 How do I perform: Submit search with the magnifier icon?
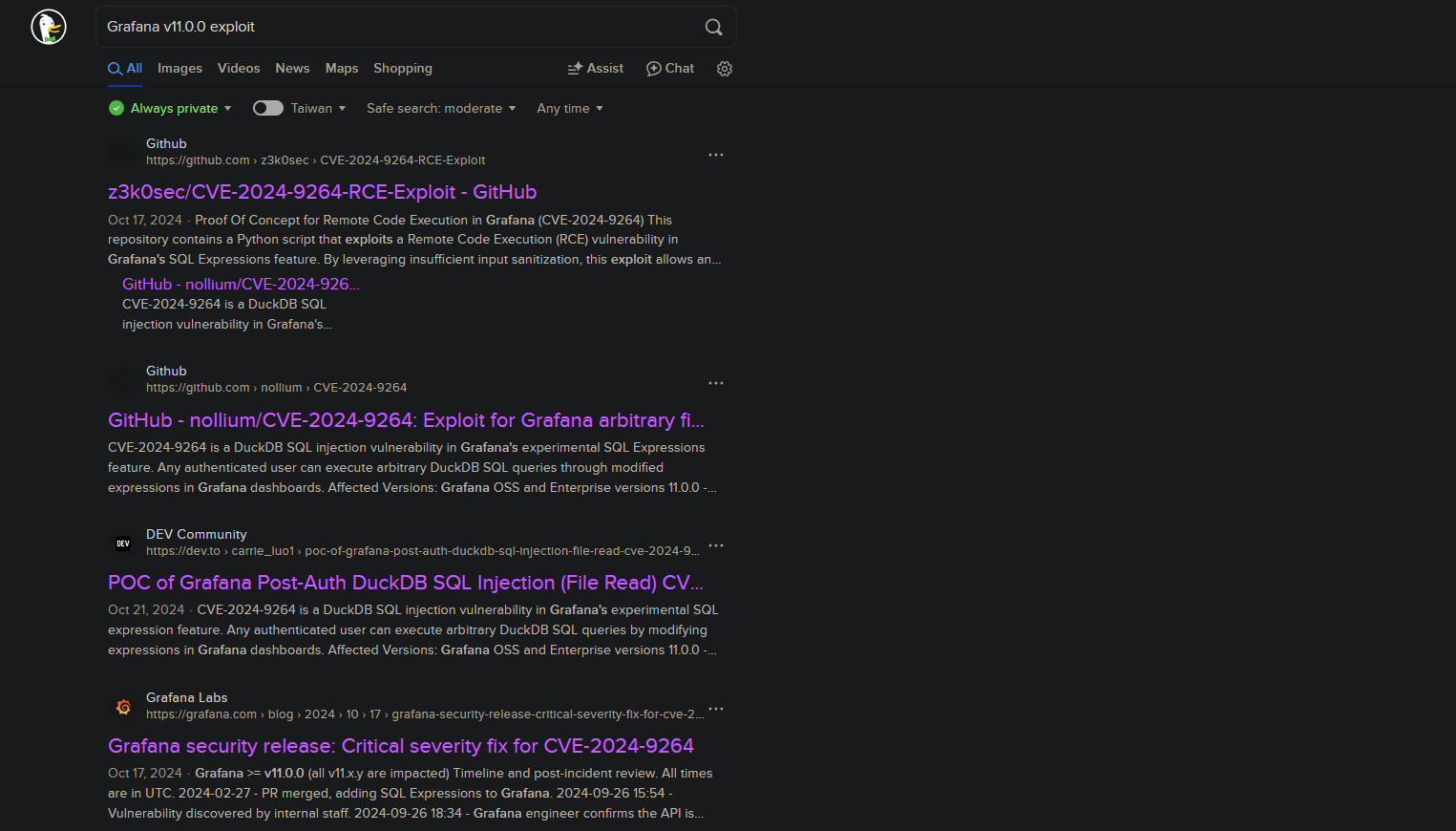click(713, 27)
